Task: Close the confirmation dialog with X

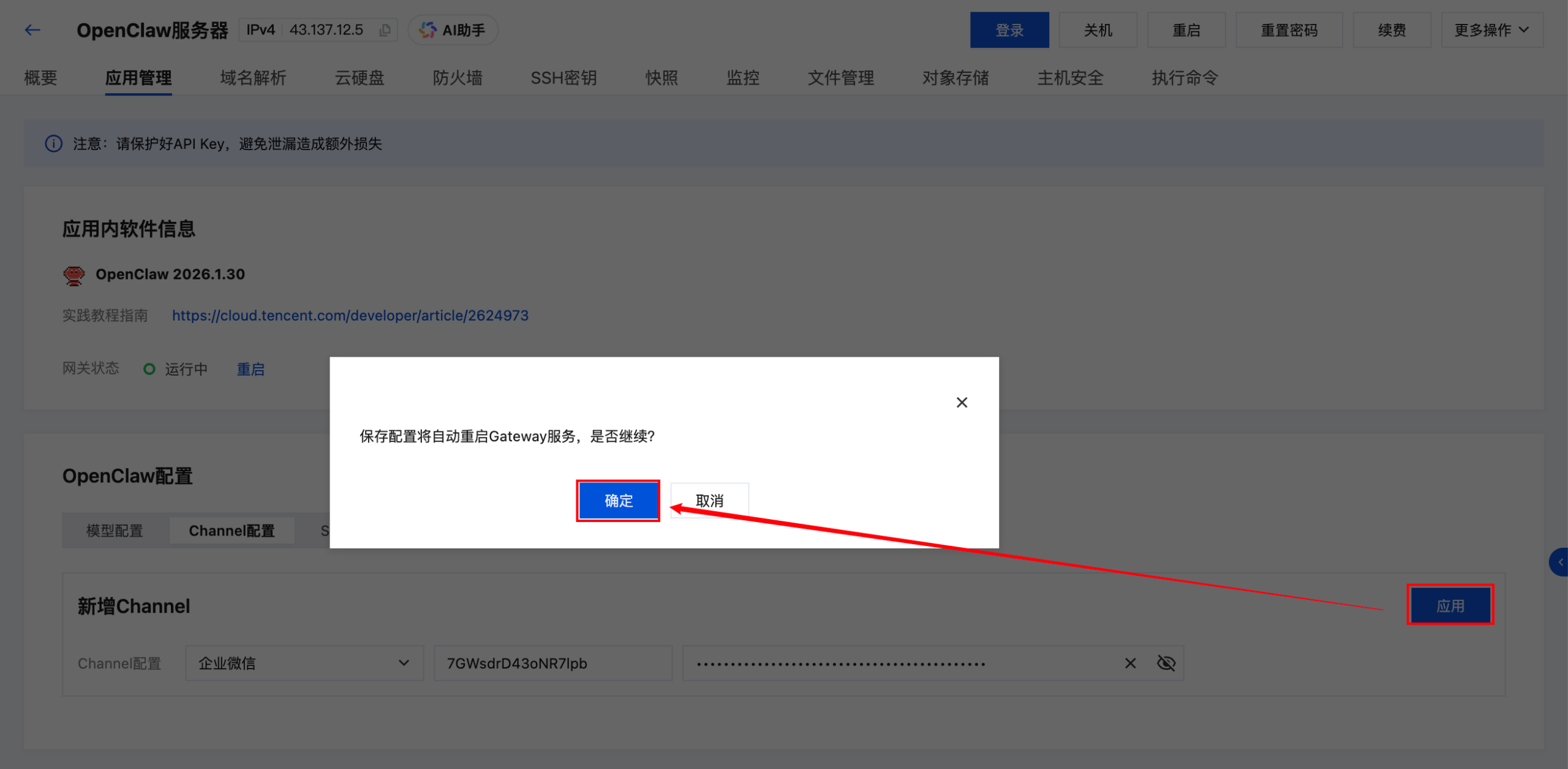Action: click(962, 403)
